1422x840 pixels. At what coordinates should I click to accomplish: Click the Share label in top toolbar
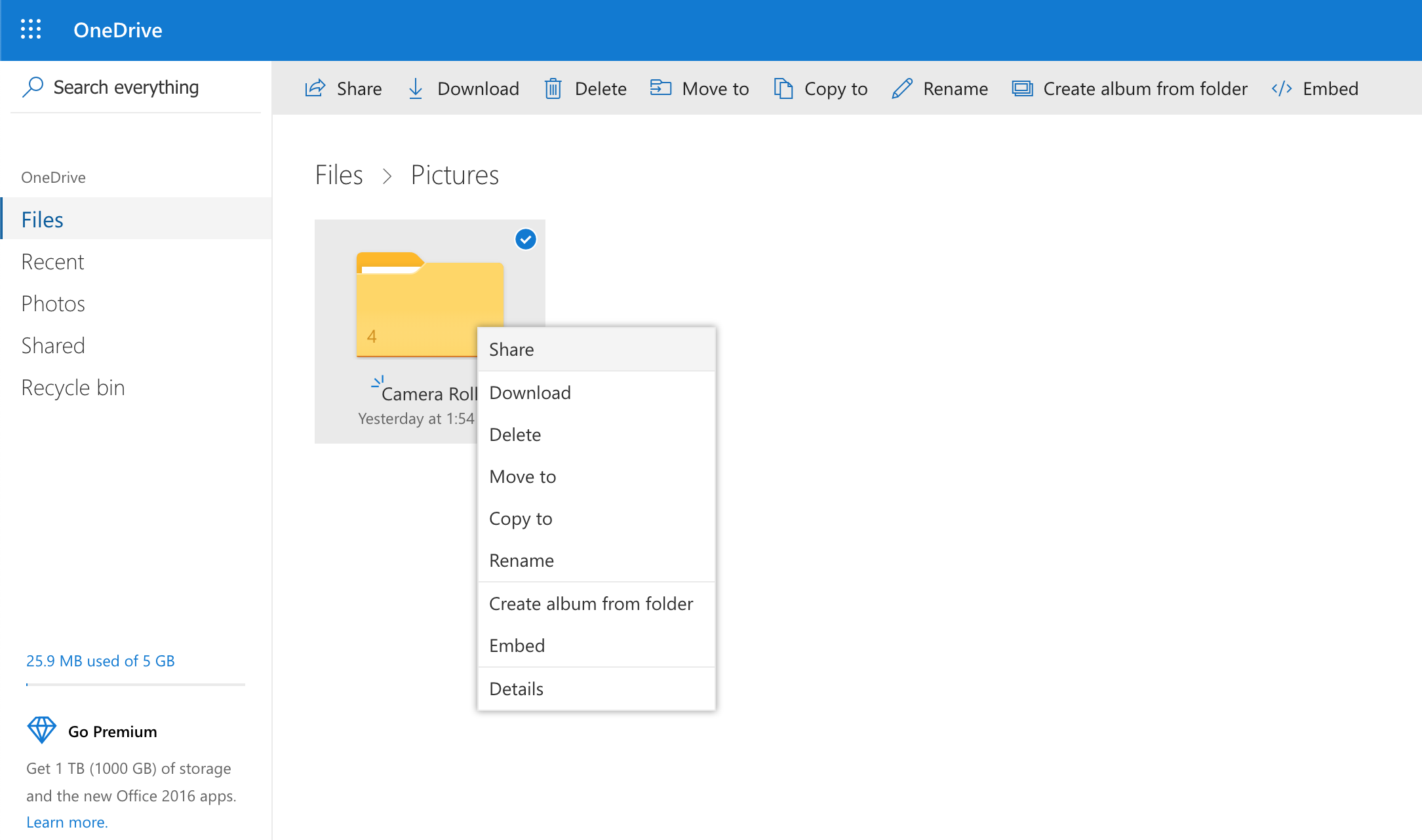tap(359, 88)
